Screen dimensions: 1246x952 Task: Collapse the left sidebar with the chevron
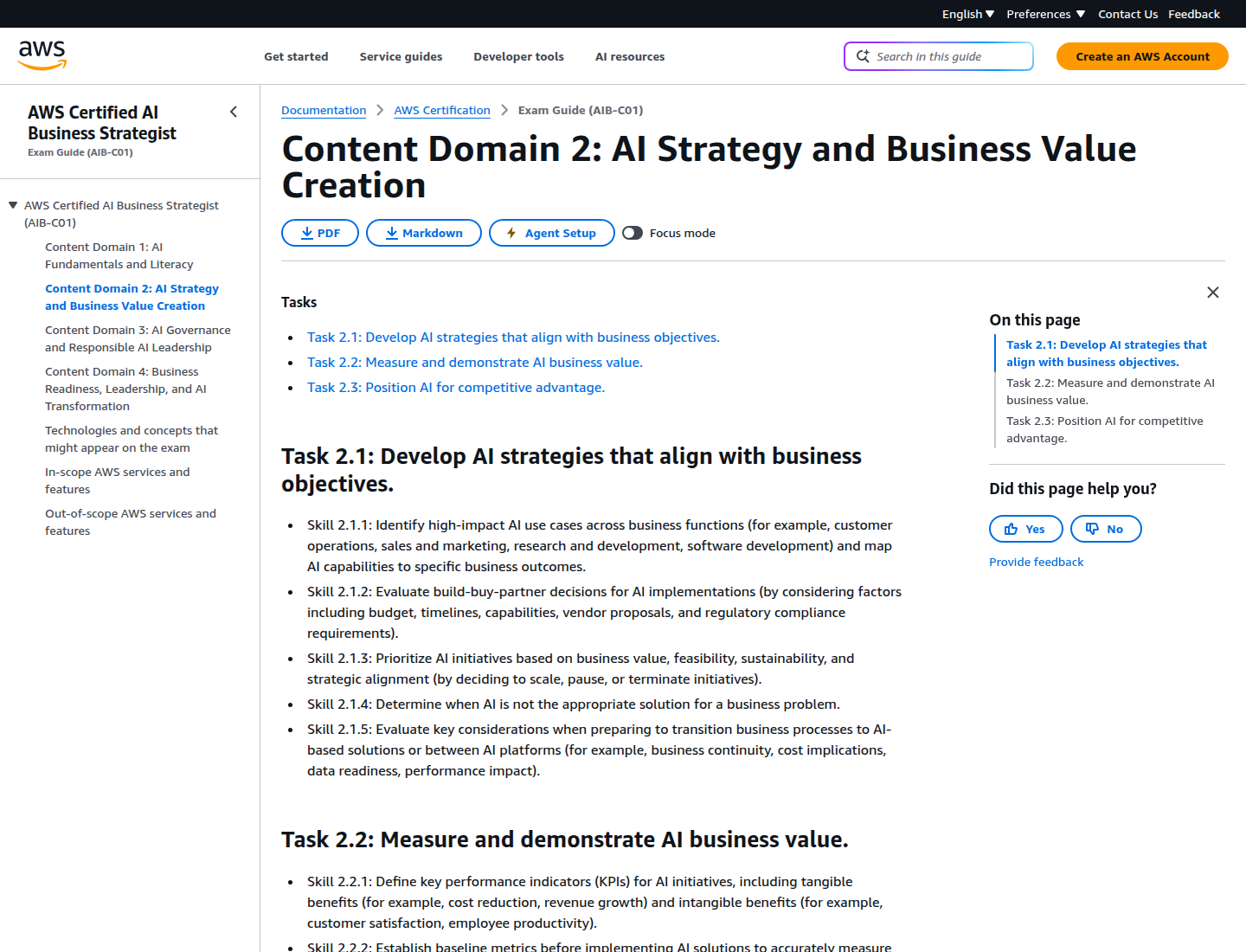(234, 112)
